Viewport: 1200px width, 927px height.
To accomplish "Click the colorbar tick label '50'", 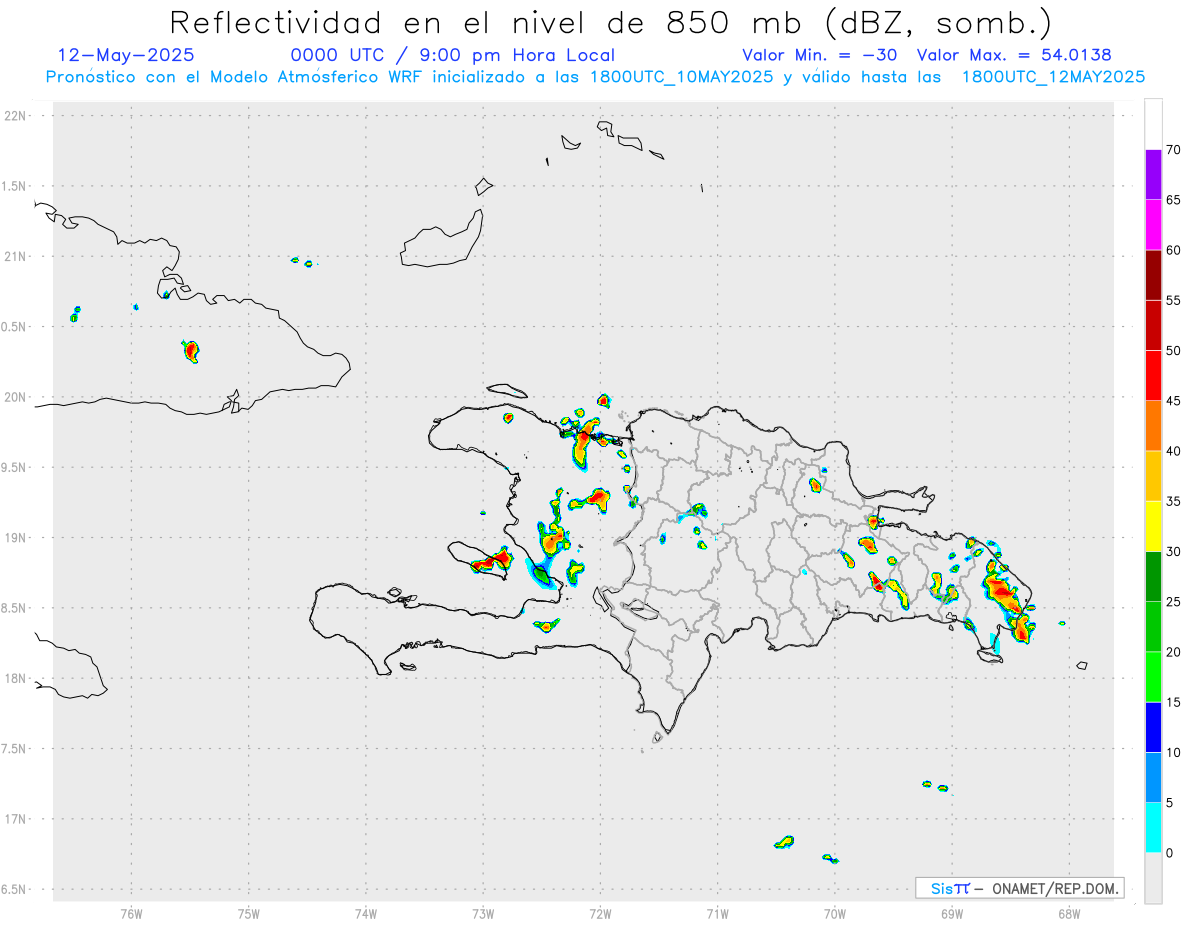I will [x=1174, y=351].
